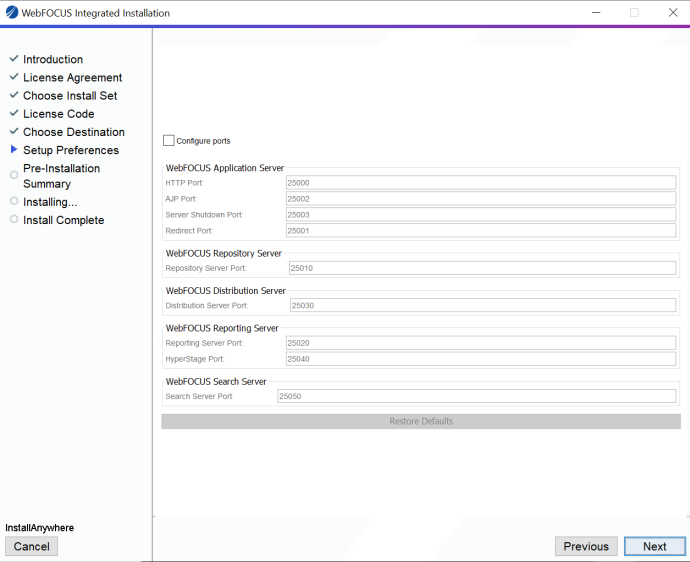Select Introduction step label
Screen dimensions: 690x562
tap(53, 59)
